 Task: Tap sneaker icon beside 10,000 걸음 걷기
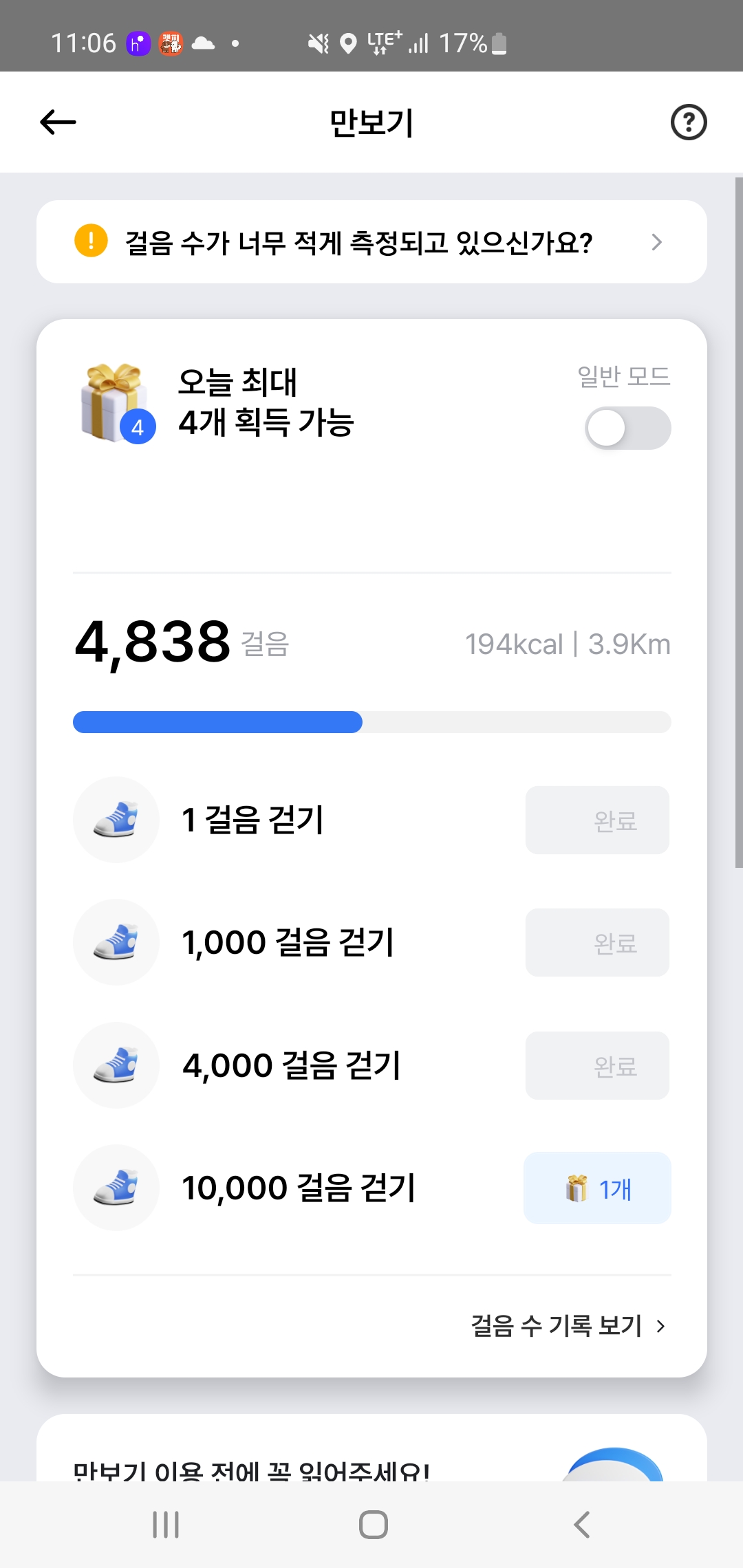pos(116,1188)
